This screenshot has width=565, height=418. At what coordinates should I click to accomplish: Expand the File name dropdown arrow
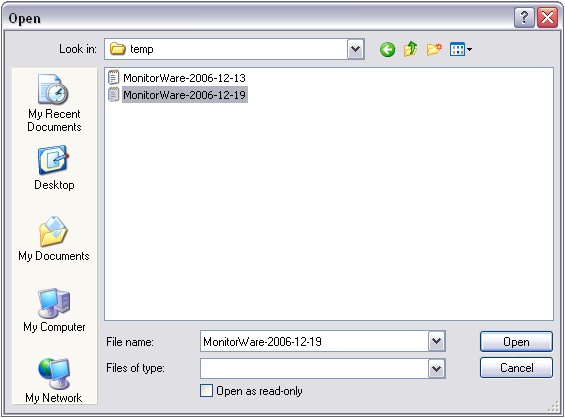(437, 341)
